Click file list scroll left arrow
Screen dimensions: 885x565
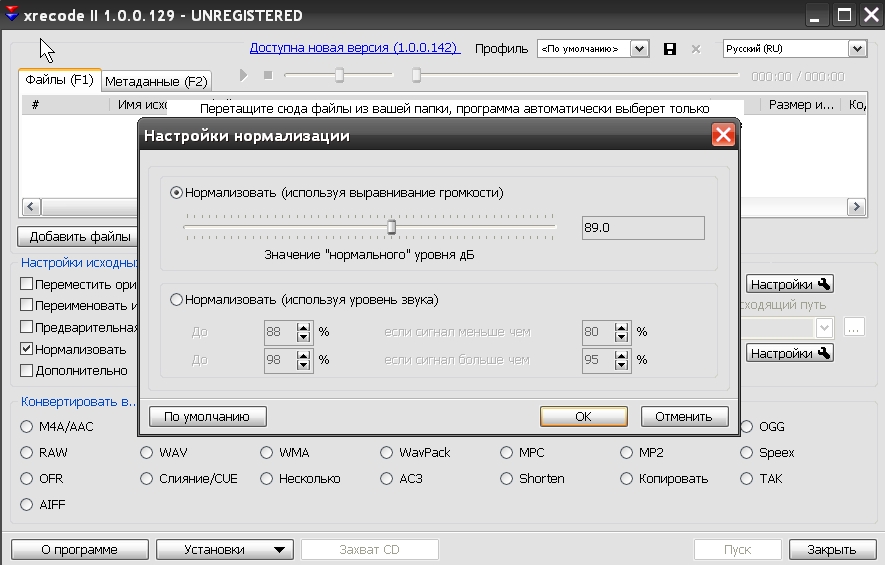click(x=30, y=207)
